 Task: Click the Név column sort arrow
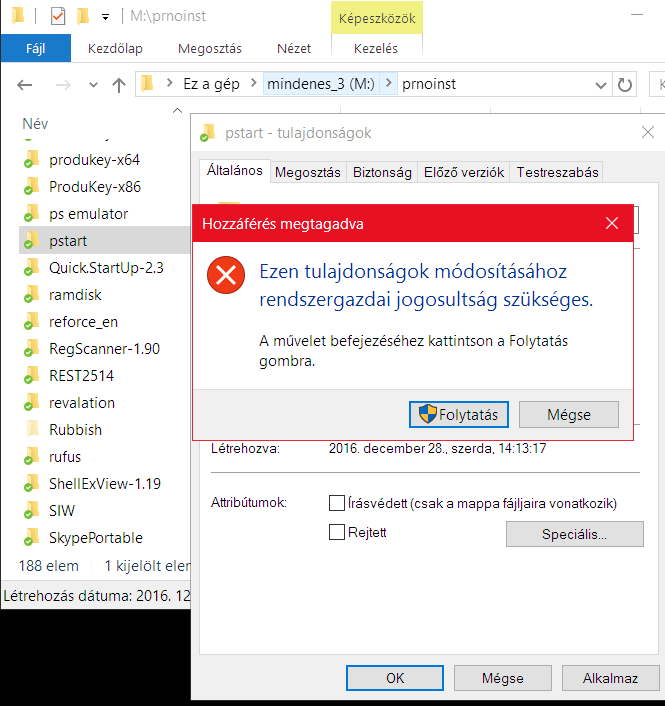[x=177, y=110]
